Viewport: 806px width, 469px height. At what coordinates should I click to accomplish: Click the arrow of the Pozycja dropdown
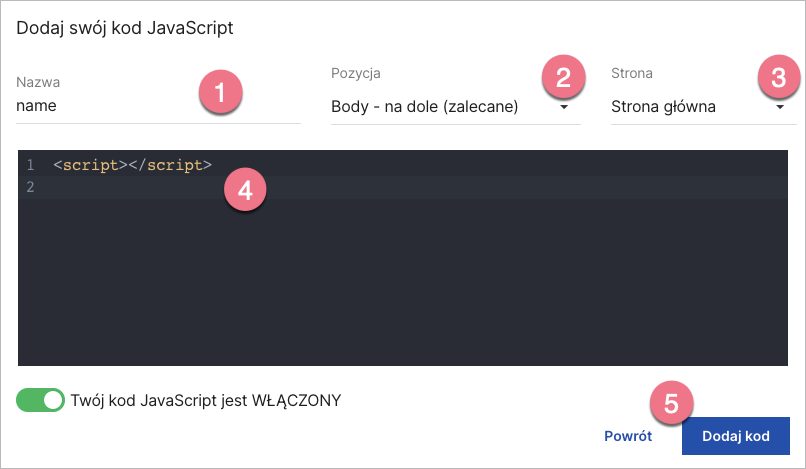tap(564, 107)
